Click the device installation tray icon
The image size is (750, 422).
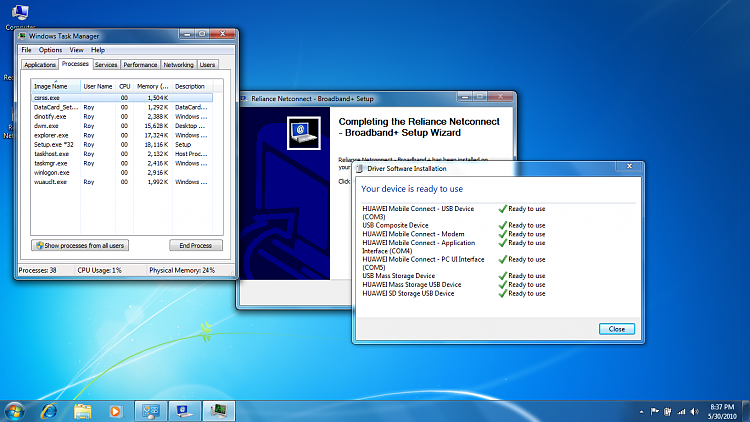click(668, 411)
